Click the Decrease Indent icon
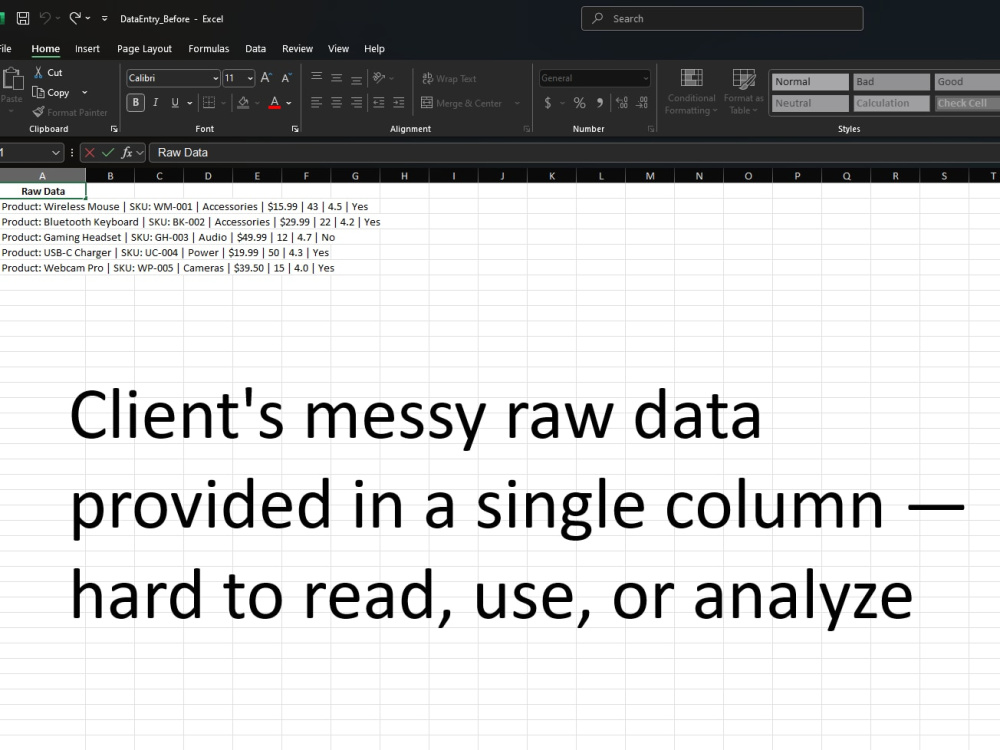Screen dimensions: 1000x750 pyautogui.click(x=379, y=103)
